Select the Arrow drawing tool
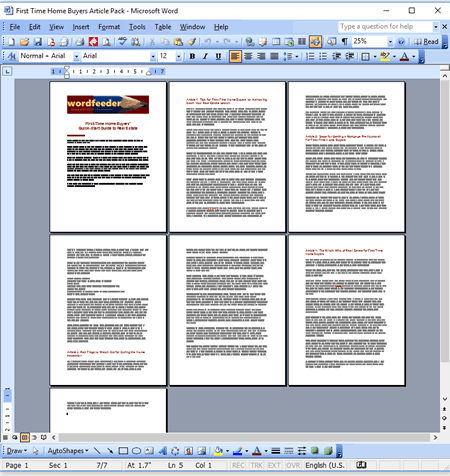 point(110,451)
